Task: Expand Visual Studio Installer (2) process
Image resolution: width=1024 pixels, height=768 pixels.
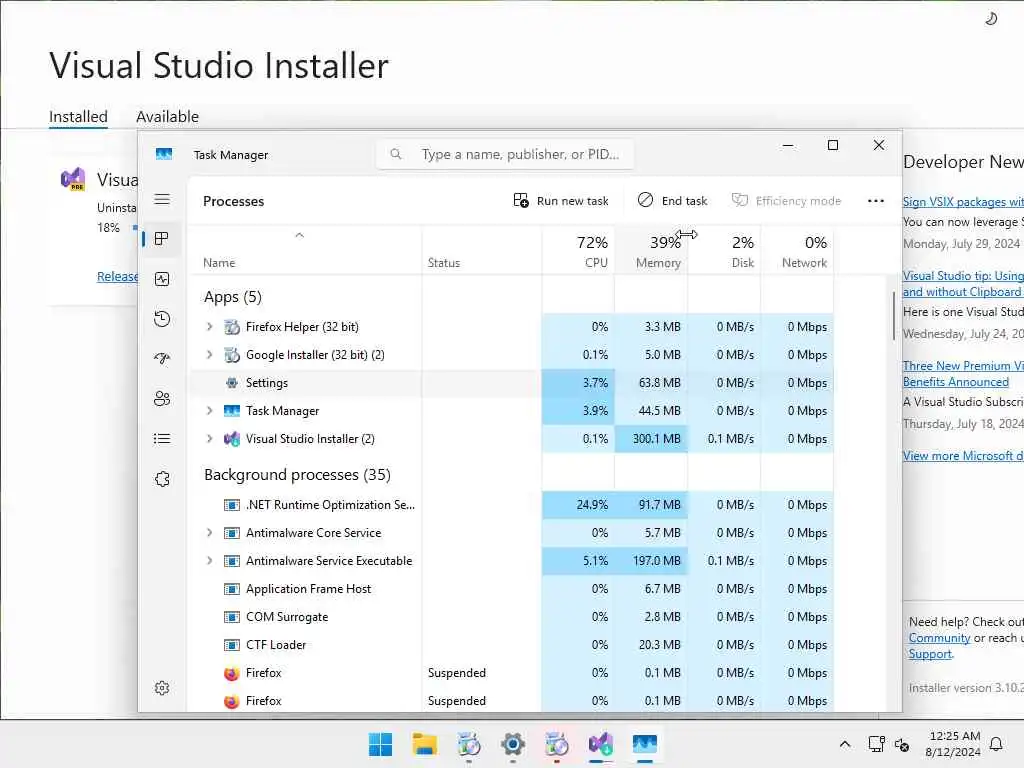Action: pos(209,439)
